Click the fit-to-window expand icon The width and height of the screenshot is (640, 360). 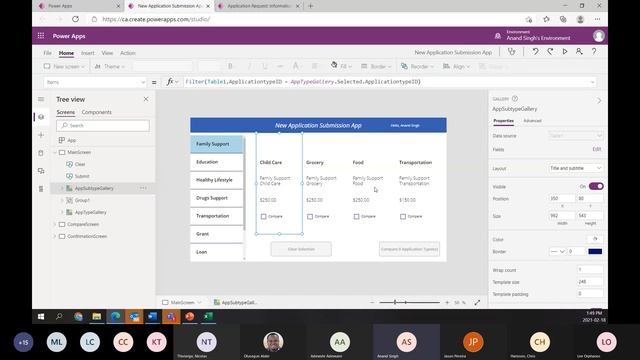pyautogui.click(x=477, y=302)
